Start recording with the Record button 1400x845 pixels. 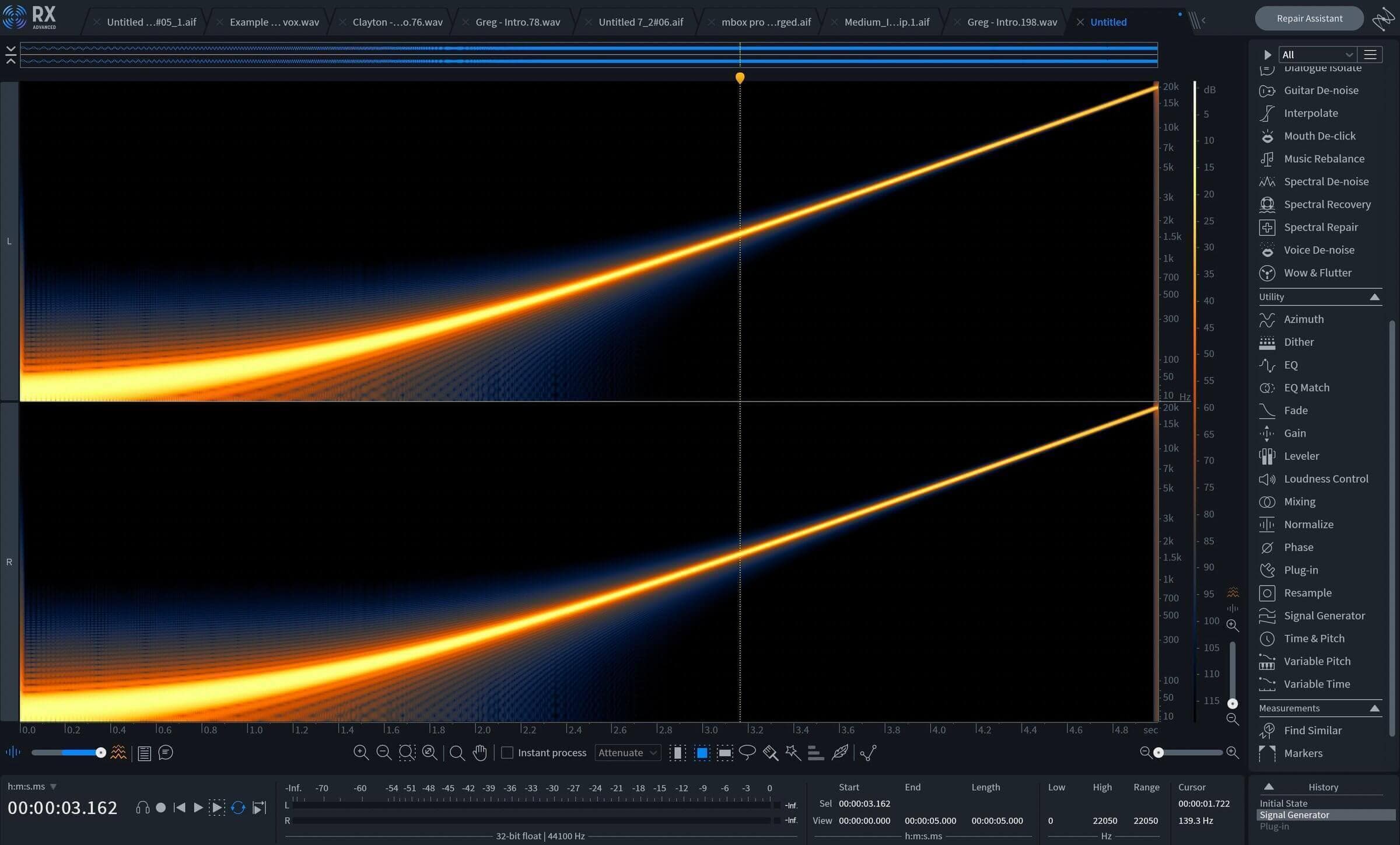161,808
